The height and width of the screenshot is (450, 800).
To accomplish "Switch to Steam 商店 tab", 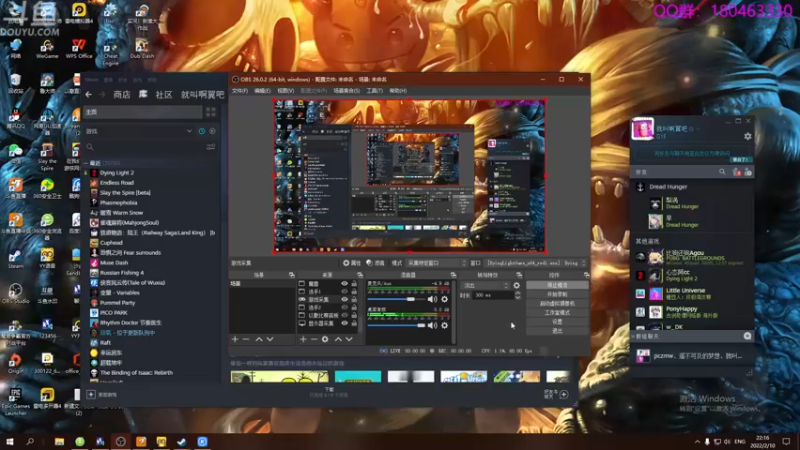I will 121,94.
